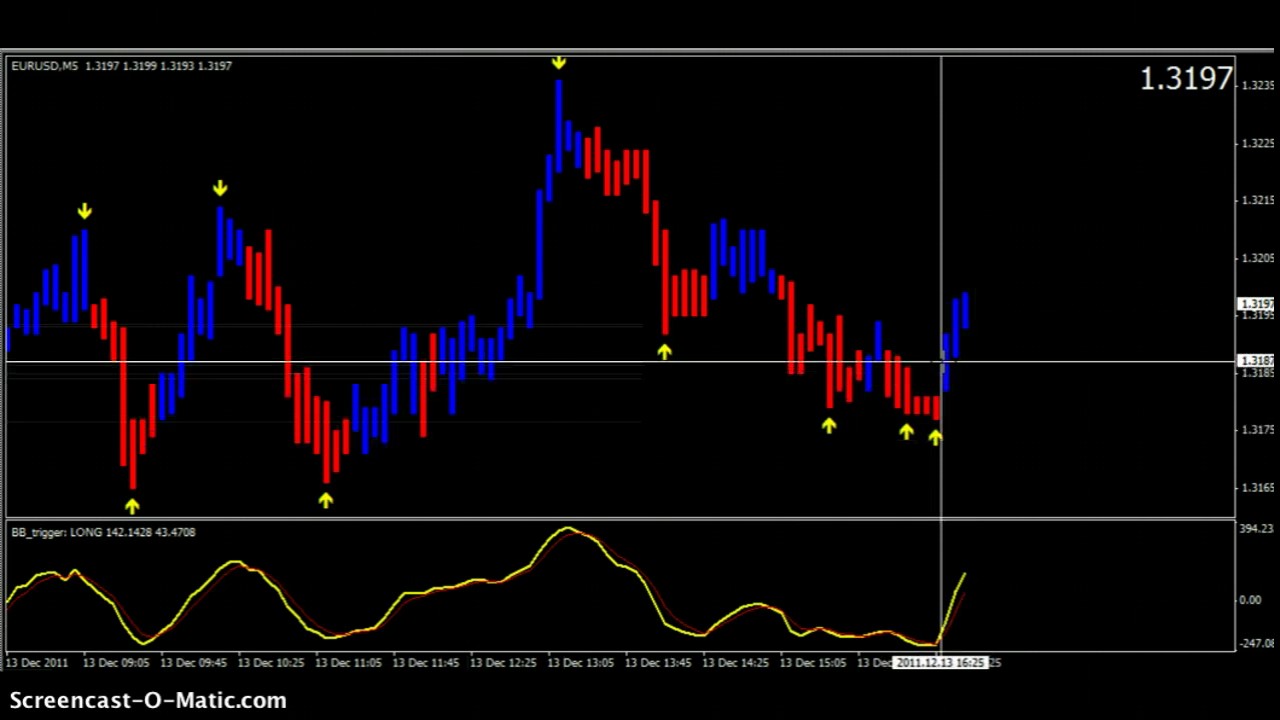
Task: Click the 13 Dec 13:45 time axis label
Action: tap(658, 662)
